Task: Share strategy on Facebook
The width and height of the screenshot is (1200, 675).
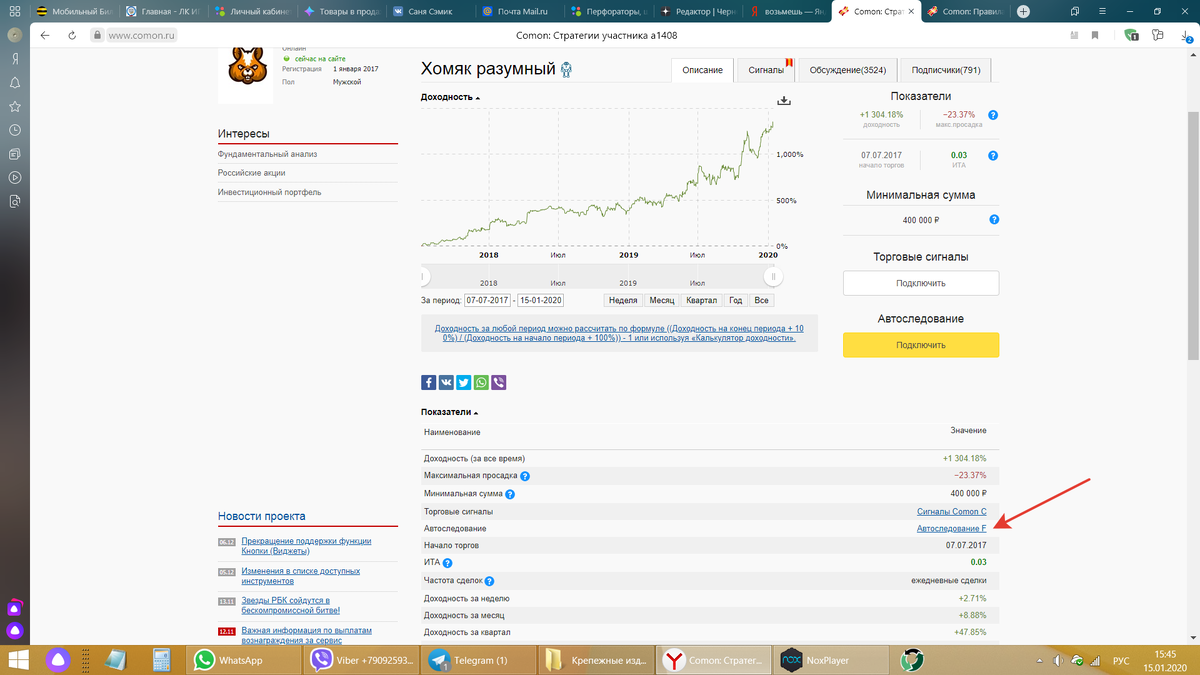Action: pos(428,382)
